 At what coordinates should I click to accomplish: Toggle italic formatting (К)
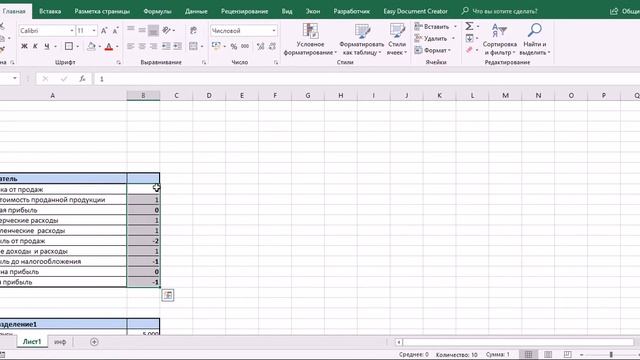tap(35, 47)
